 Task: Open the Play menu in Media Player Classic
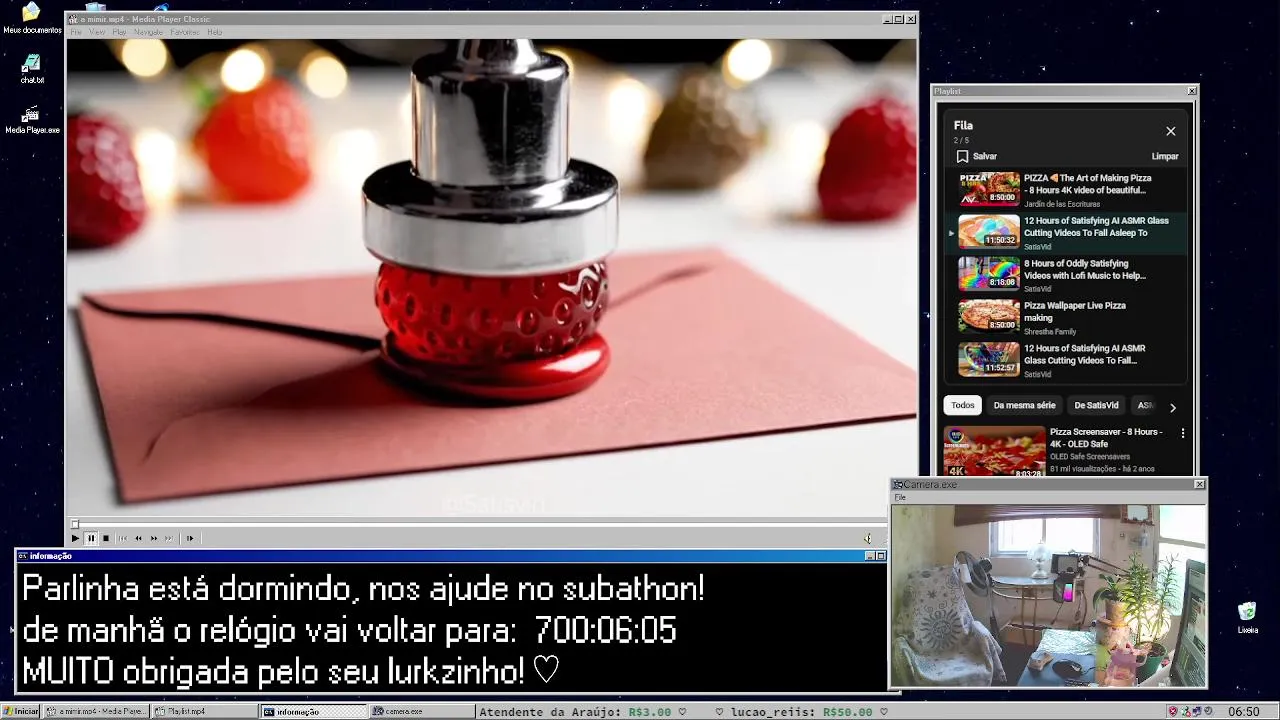tap(119, 32)
